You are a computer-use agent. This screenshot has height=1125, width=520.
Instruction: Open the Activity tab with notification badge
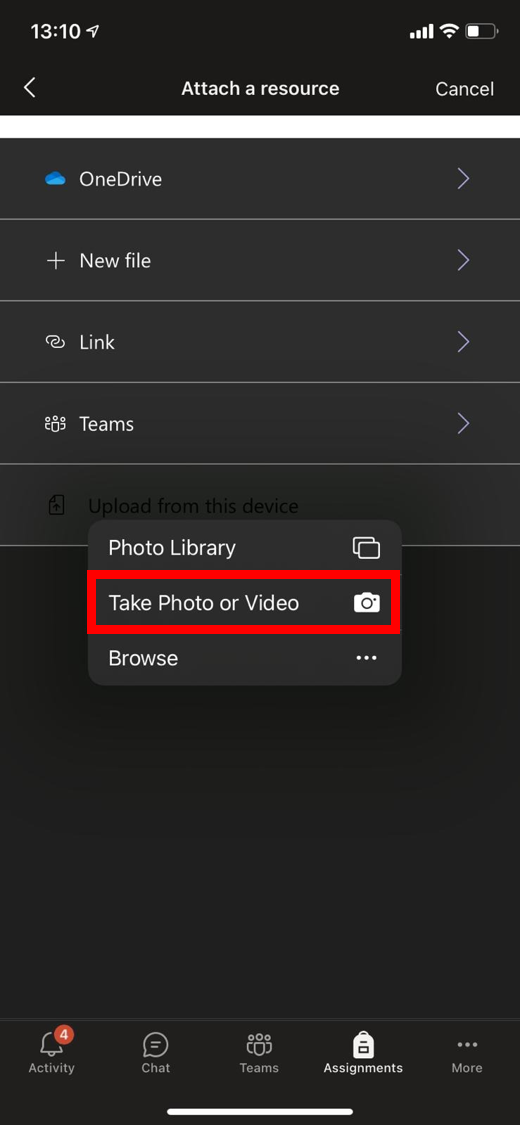(x=52, y=1052)
